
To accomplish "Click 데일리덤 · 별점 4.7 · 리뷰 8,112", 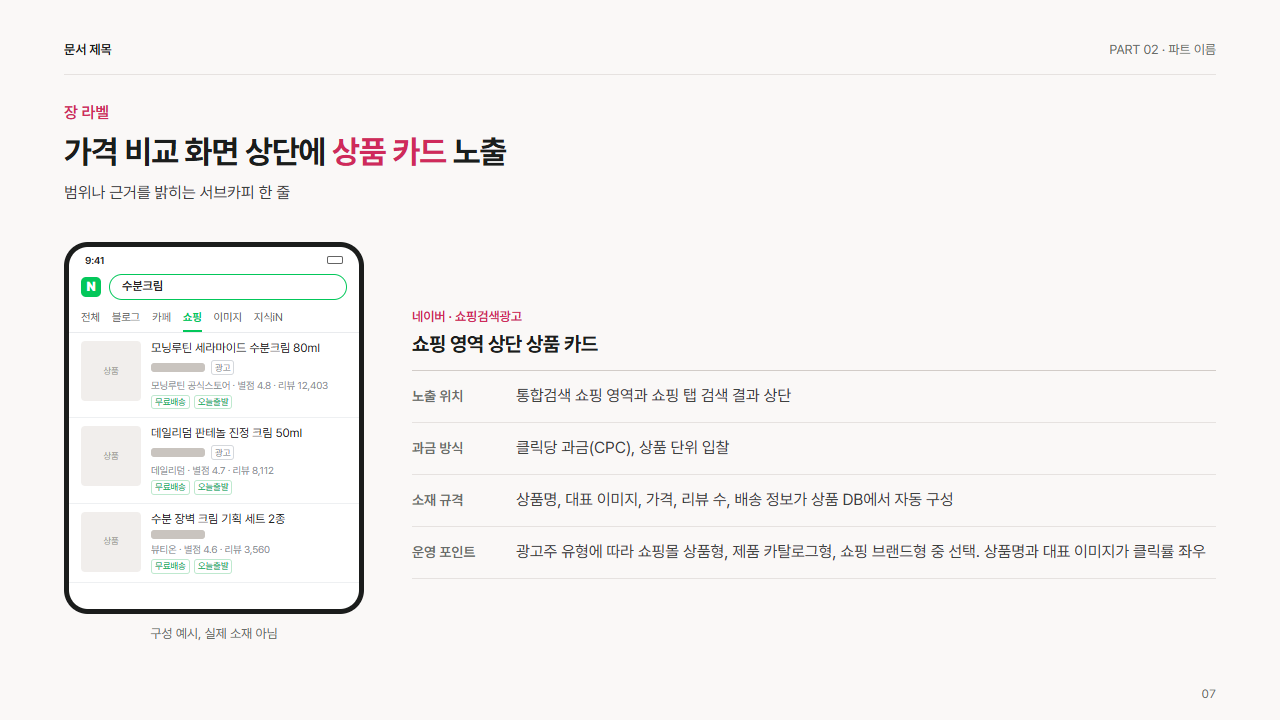I will click(212, 470).
